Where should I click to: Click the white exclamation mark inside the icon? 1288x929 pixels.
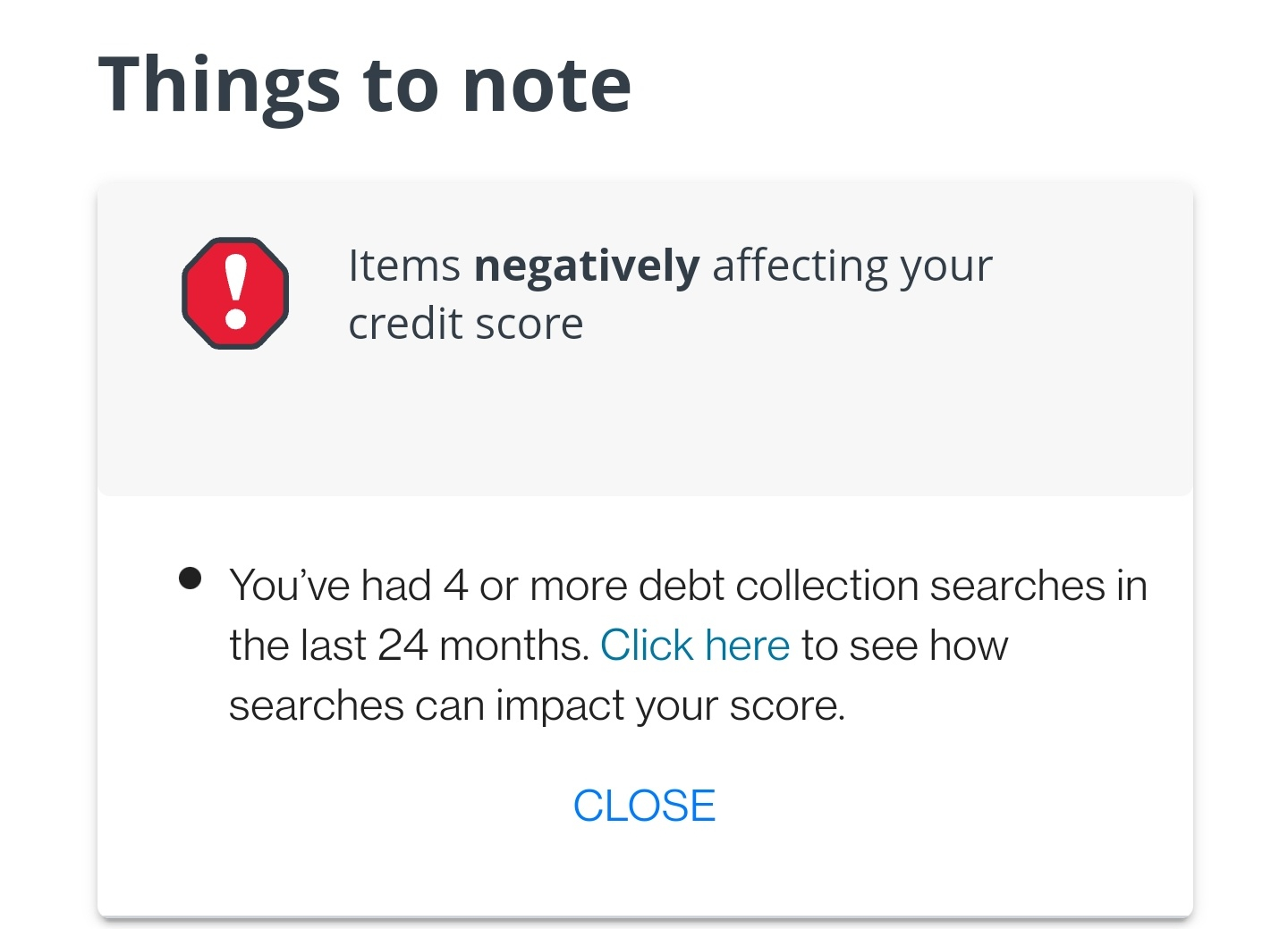(236, 291)
